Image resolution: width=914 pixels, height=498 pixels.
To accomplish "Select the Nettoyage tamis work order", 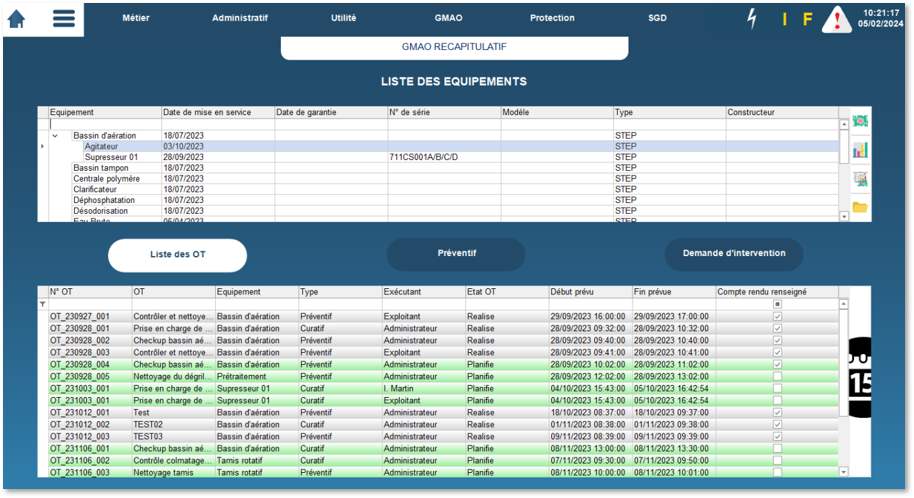I will [443, 472].
